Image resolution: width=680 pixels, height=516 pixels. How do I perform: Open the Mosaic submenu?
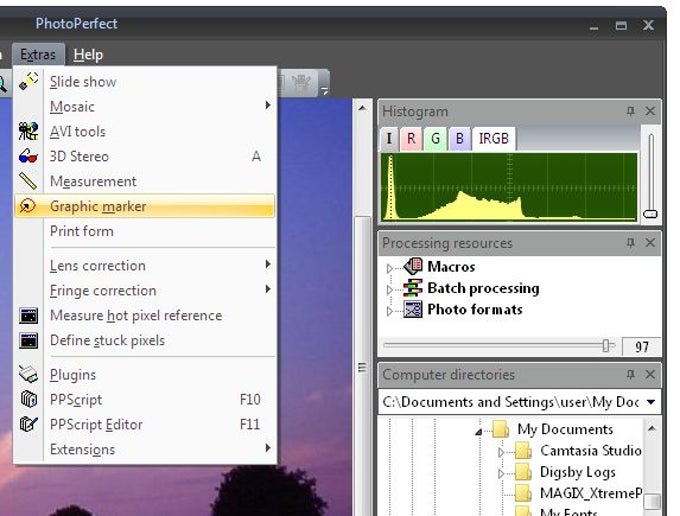(268, 105)
